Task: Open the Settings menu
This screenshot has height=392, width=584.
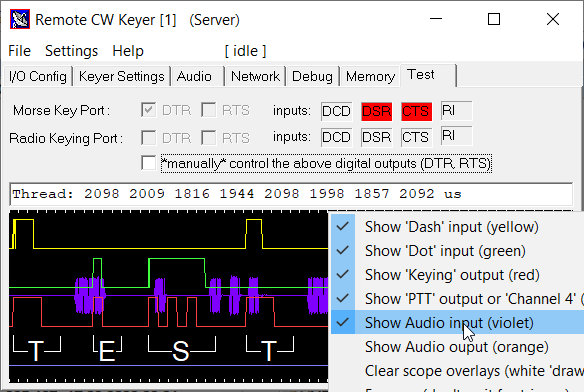Action: coord(72,51)
